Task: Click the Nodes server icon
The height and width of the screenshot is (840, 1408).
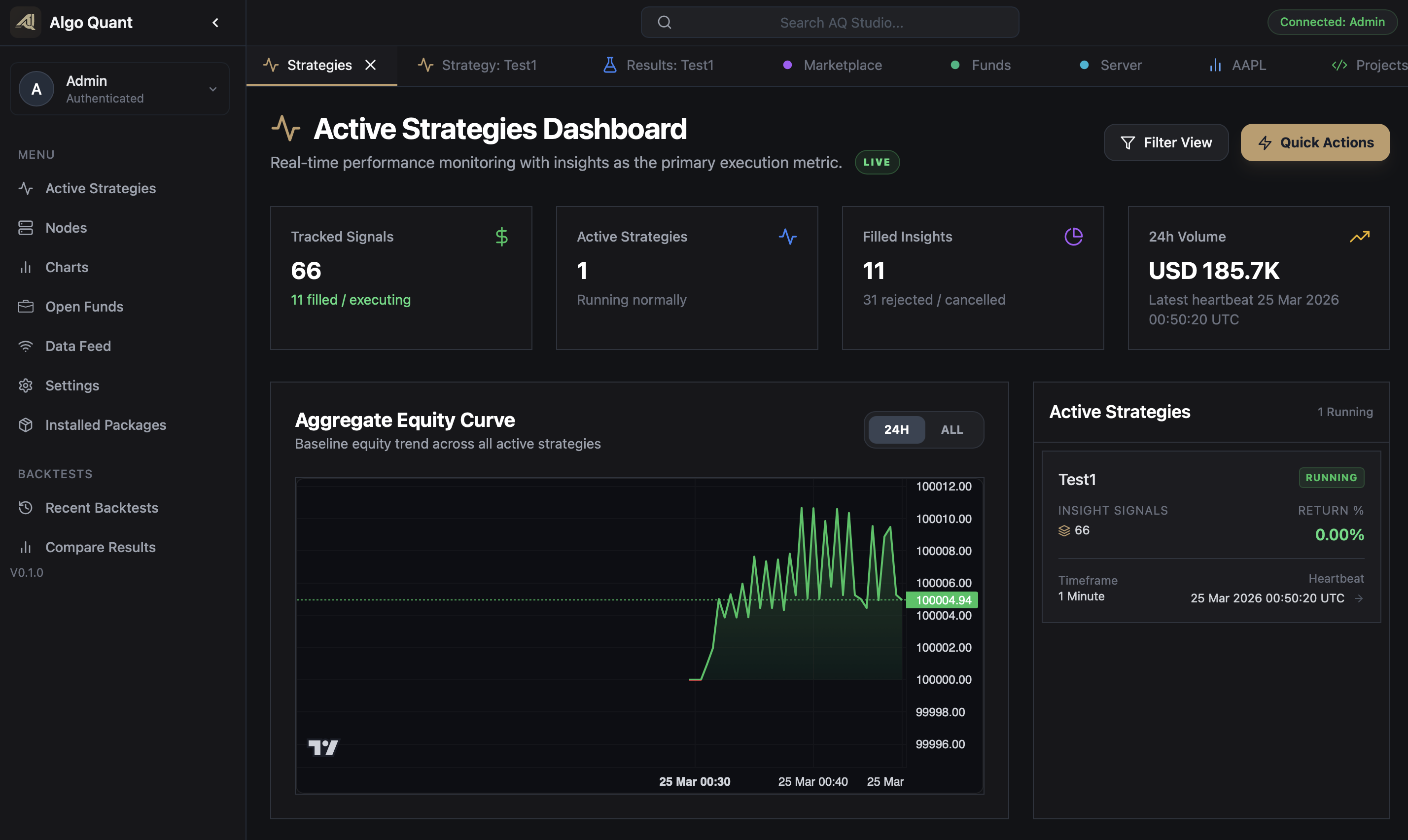Action: pos(26,228)
